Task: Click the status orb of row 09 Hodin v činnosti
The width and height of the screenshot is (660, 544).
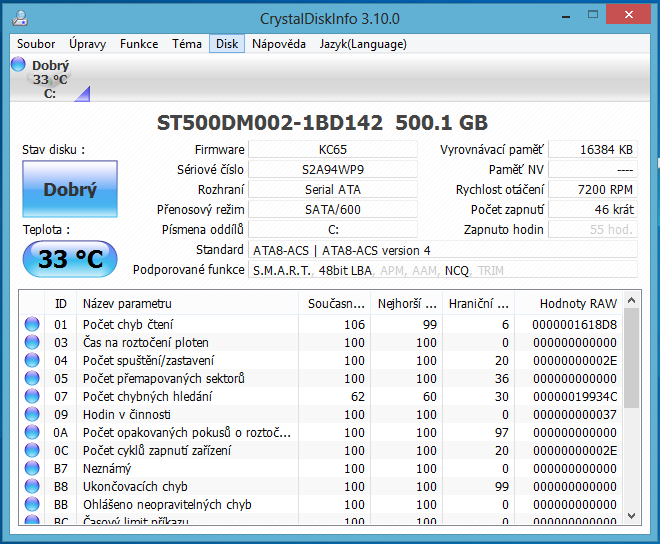Action: pos(32,414)
